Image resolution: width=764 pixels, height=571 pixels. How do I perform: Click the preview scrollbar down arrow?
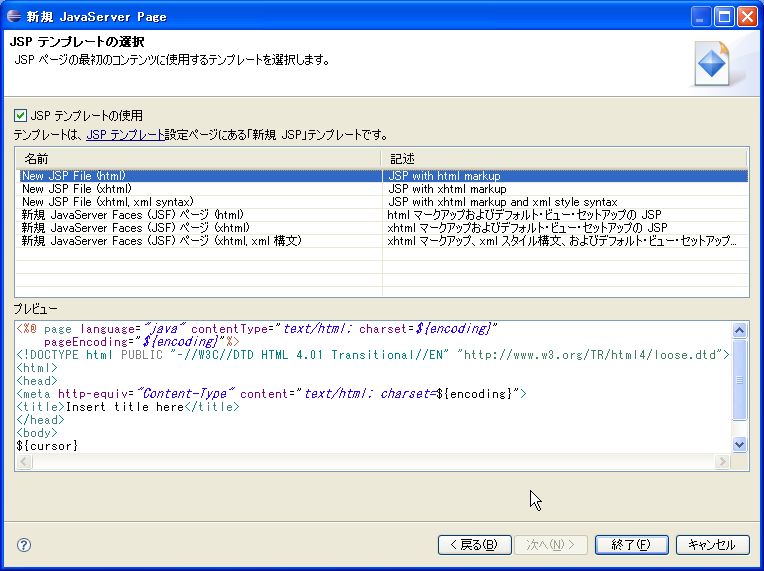click(739, 444)
